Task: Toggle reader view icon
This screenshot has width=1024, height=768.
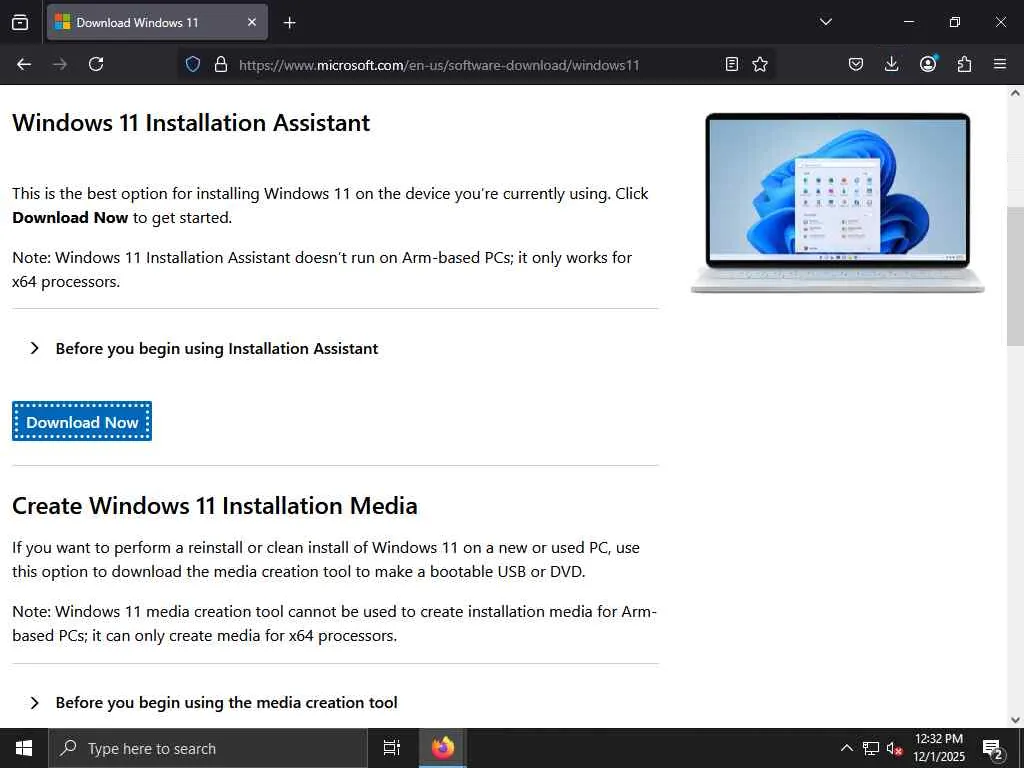Action: (x=731, y=64)
